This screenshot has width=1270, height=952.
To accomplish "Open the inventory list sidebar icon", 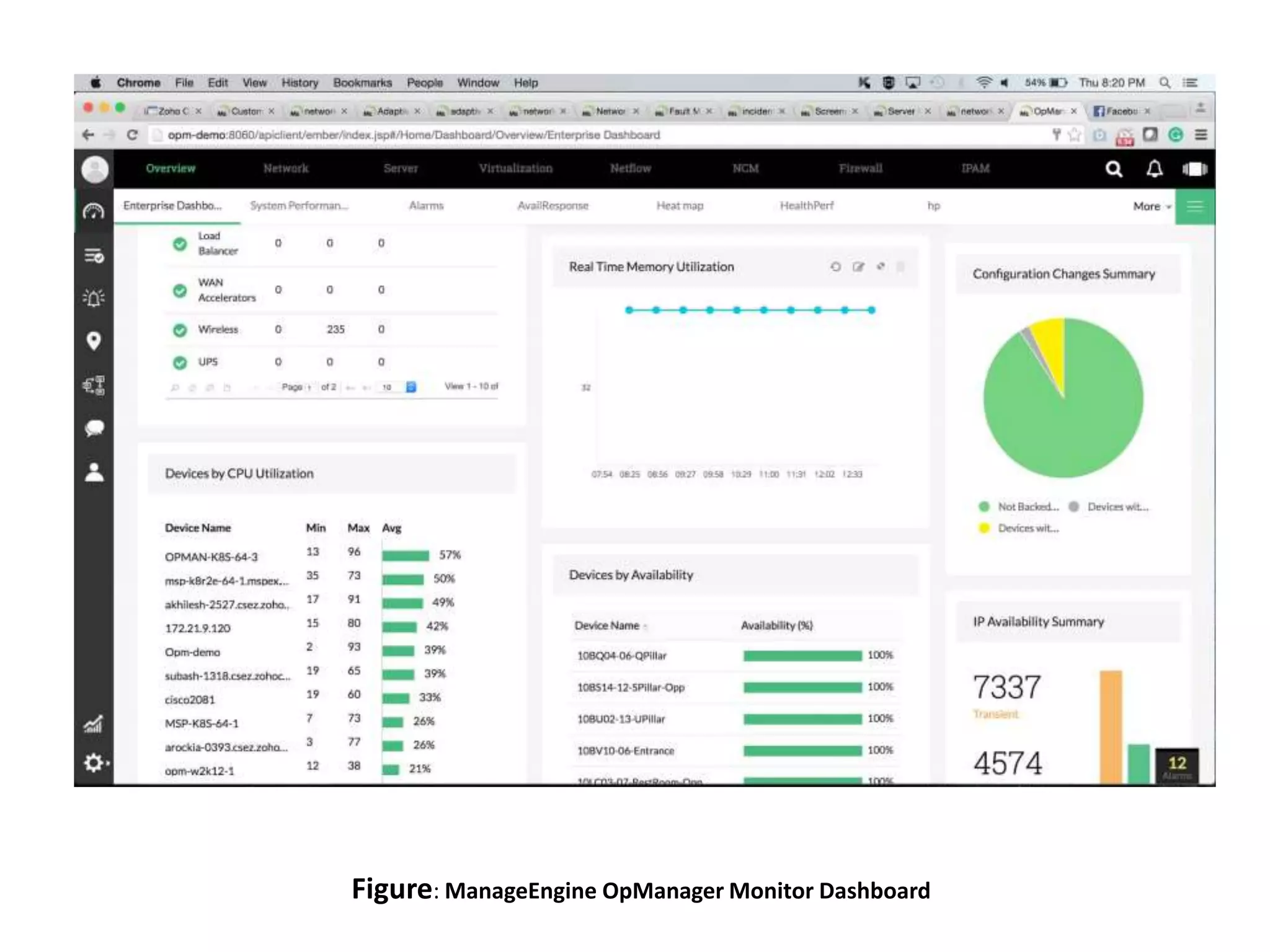I will pyautogui.click(x=94, y=255).
